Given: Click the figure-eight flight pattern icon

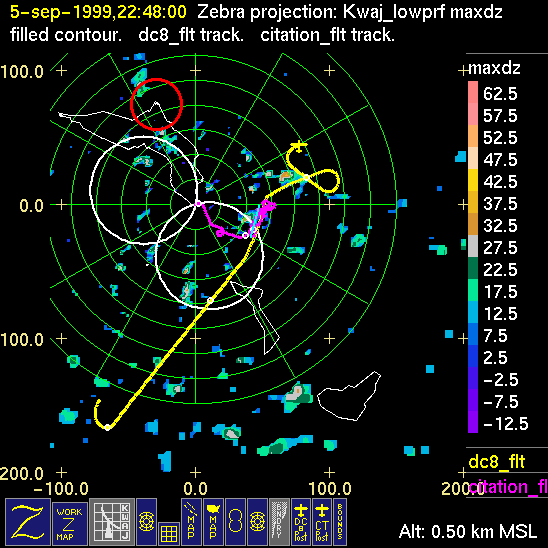Looking at the screenshot, I should click(x=235, y=521).
